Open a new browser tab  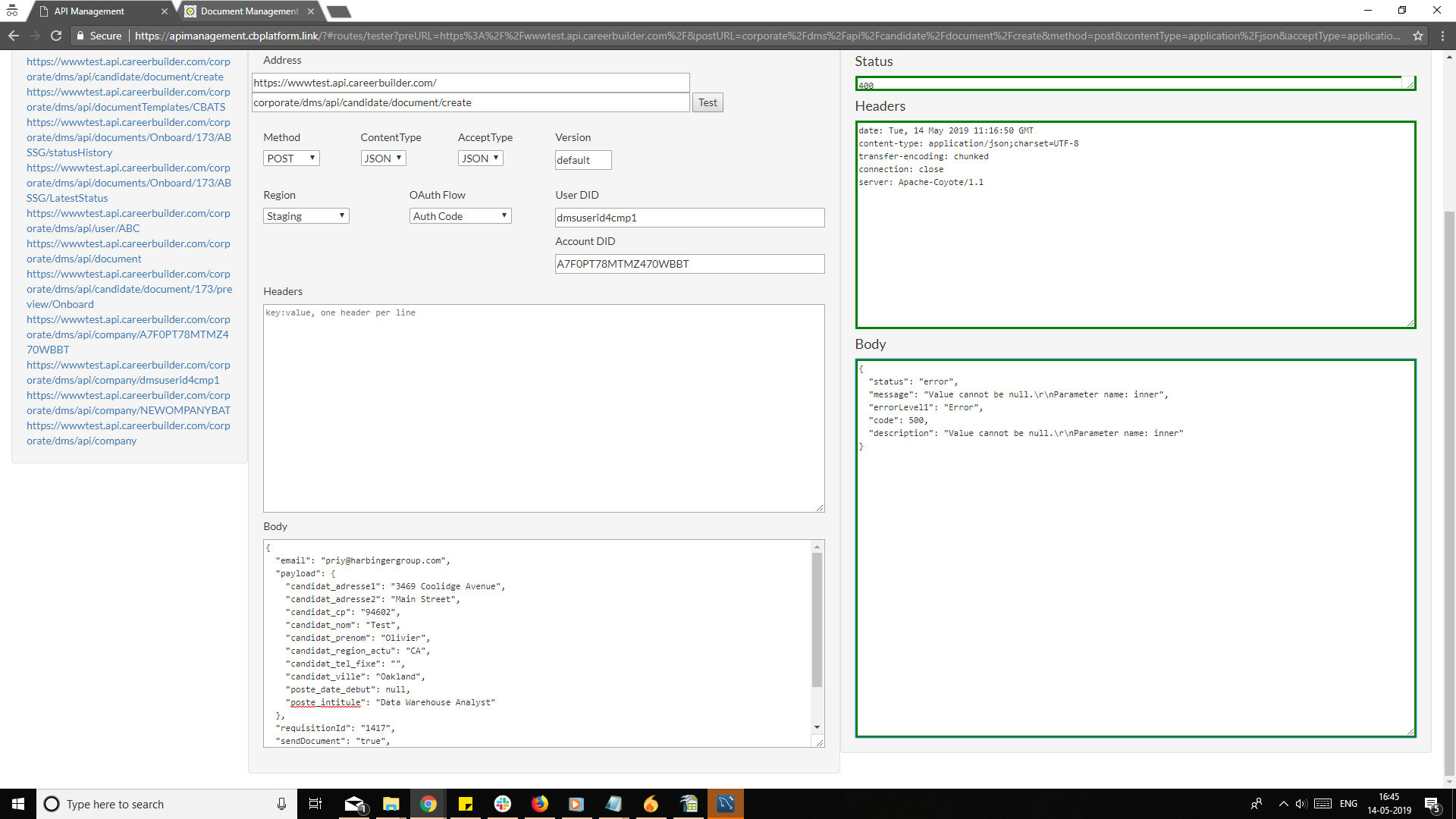[338, 11]
